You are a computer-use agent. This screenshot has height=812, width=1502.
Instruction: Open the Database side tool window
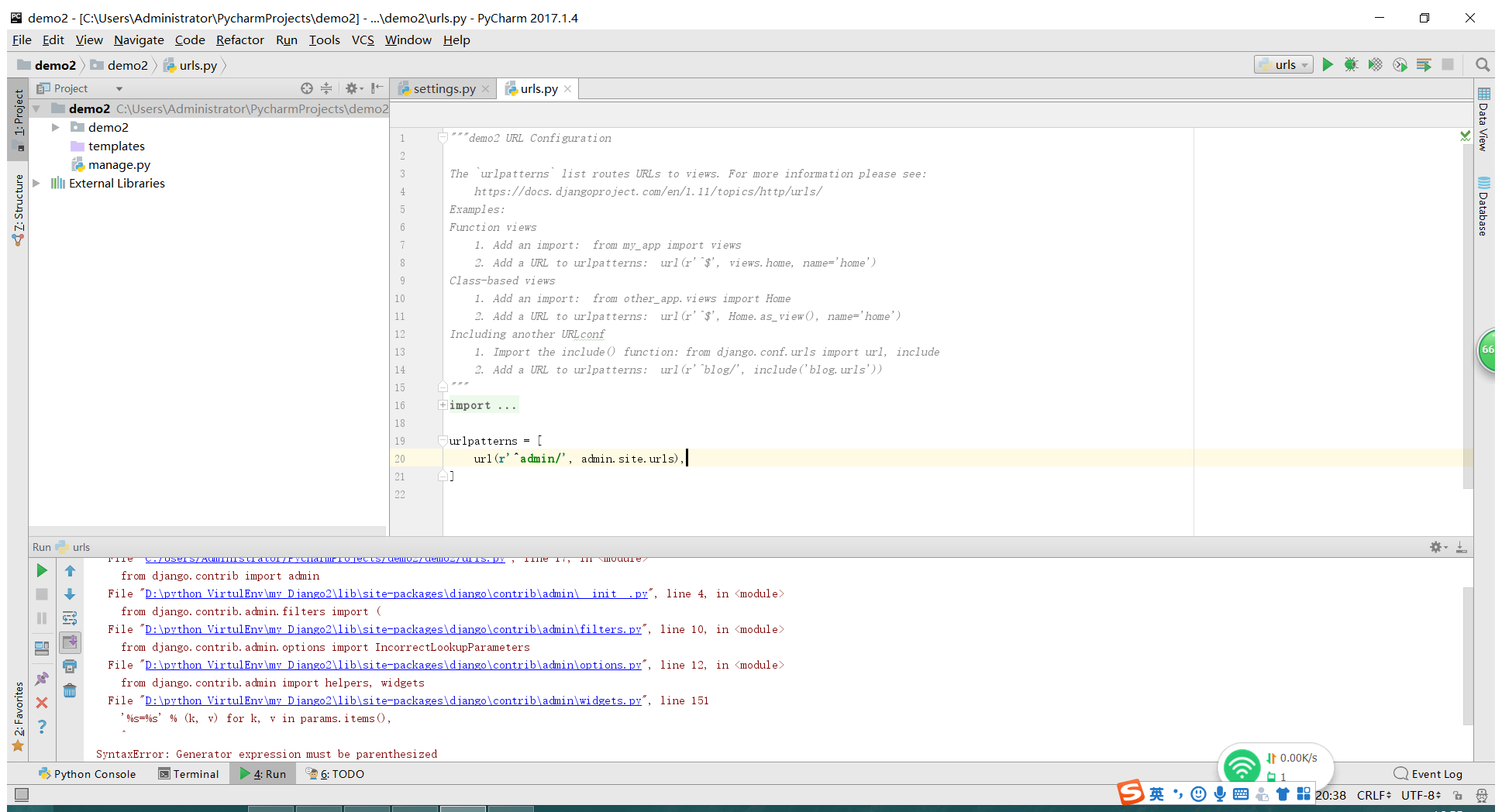(x=1483, y=206)
